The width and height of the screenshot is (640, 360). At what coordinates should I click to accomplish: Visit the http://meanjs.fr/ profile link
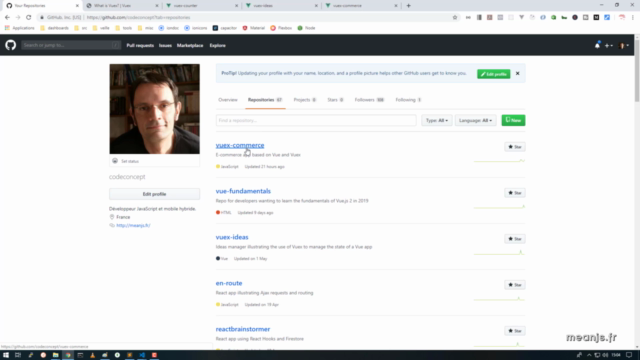133,225
